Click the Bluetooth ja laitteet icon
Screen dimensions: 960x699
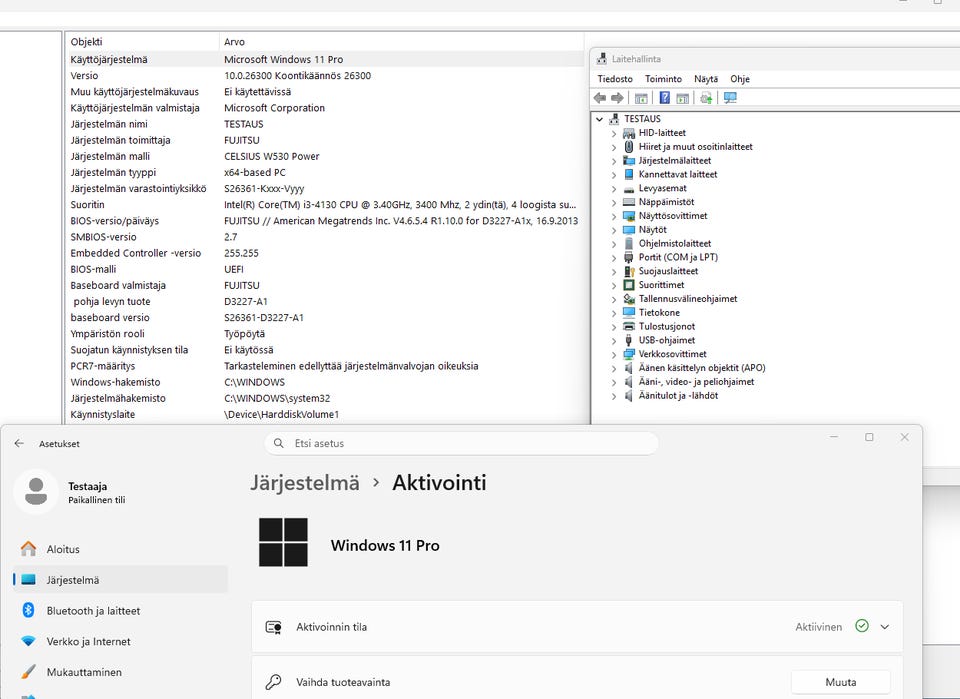28,610
